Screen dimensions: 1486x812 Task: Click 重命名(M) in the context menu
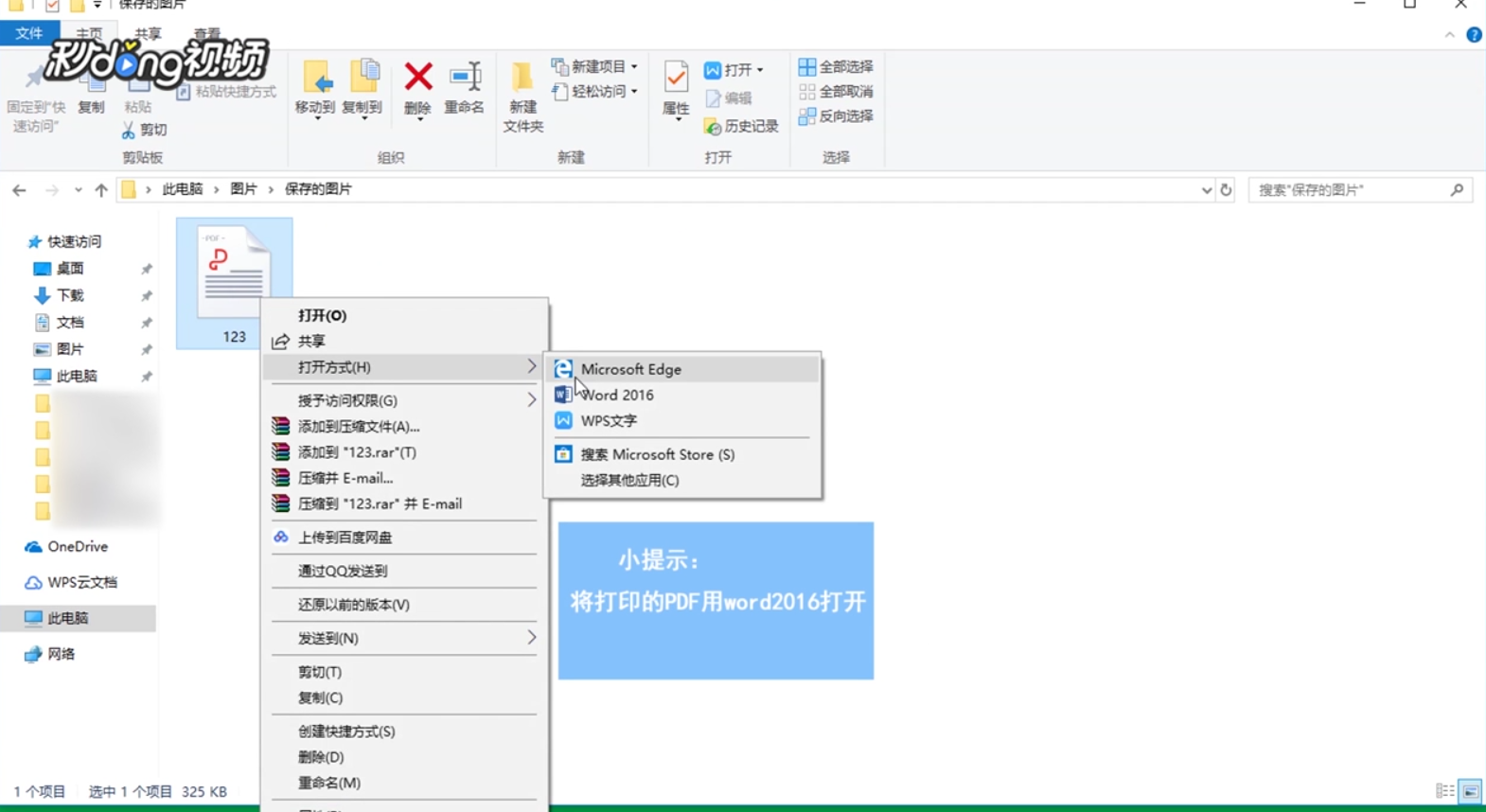404,783
